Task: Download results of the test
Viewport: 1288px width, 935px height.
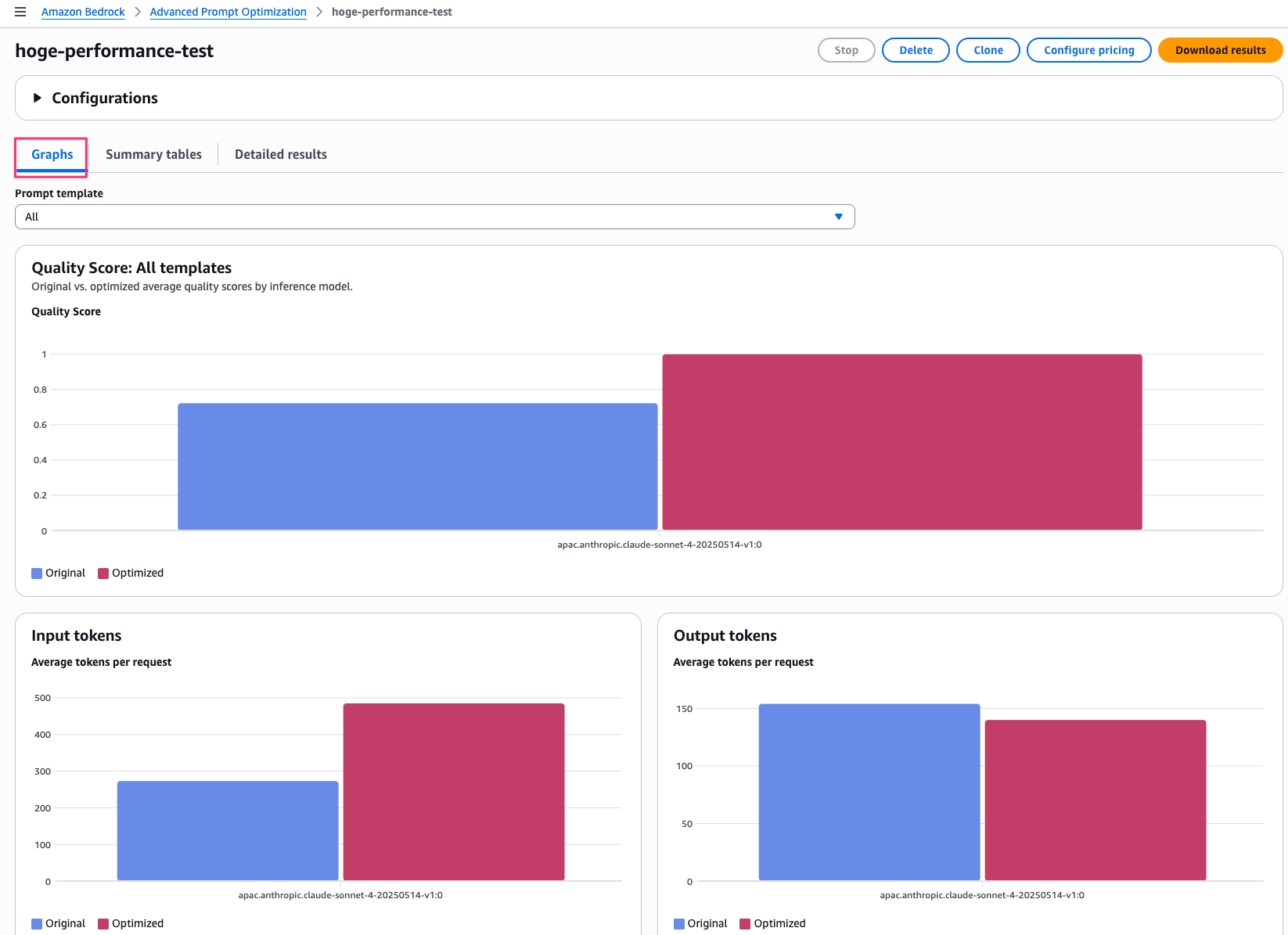Action: [x=1221, y=50]
